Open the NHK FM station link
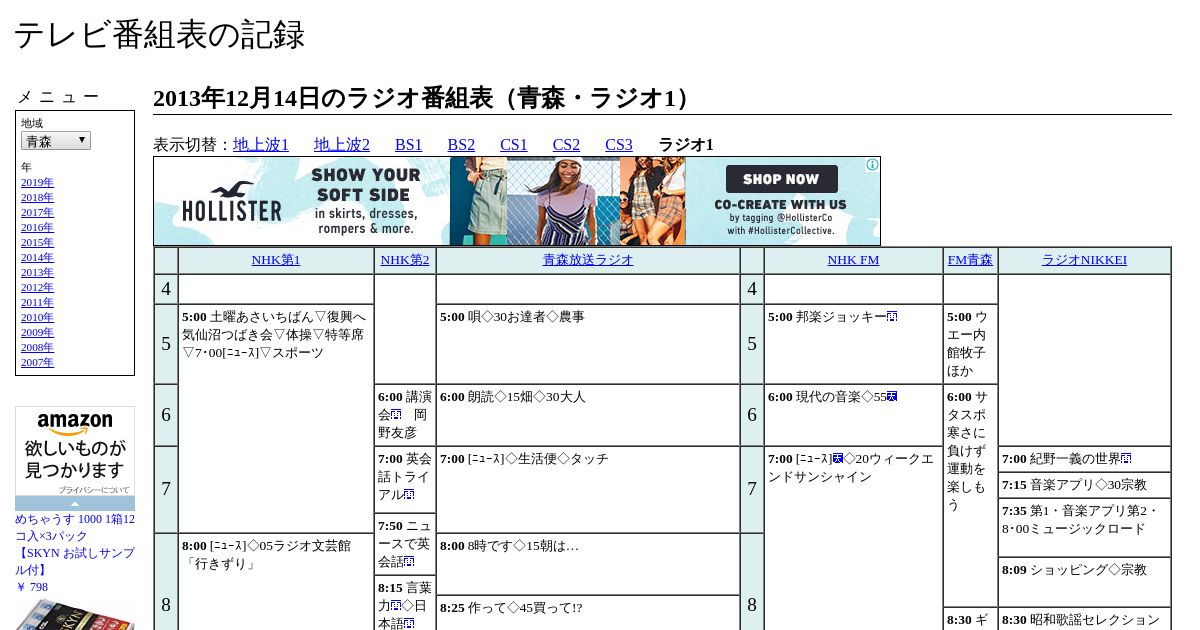The image size is (1200, 630). click(853, 260)
